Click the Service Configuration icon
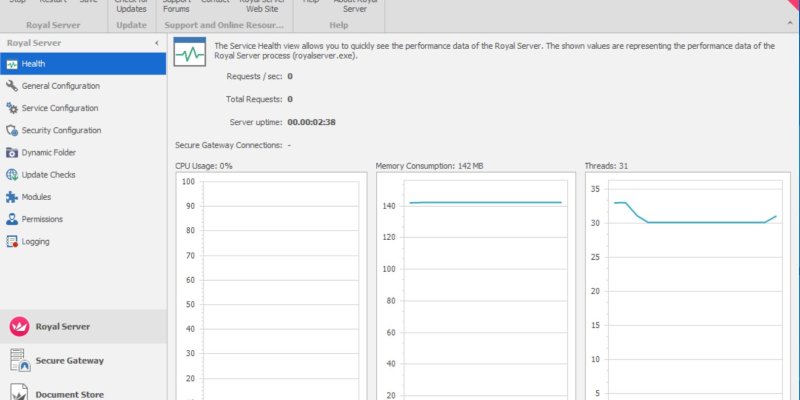 pyautogui.click(x=12, y=108)
